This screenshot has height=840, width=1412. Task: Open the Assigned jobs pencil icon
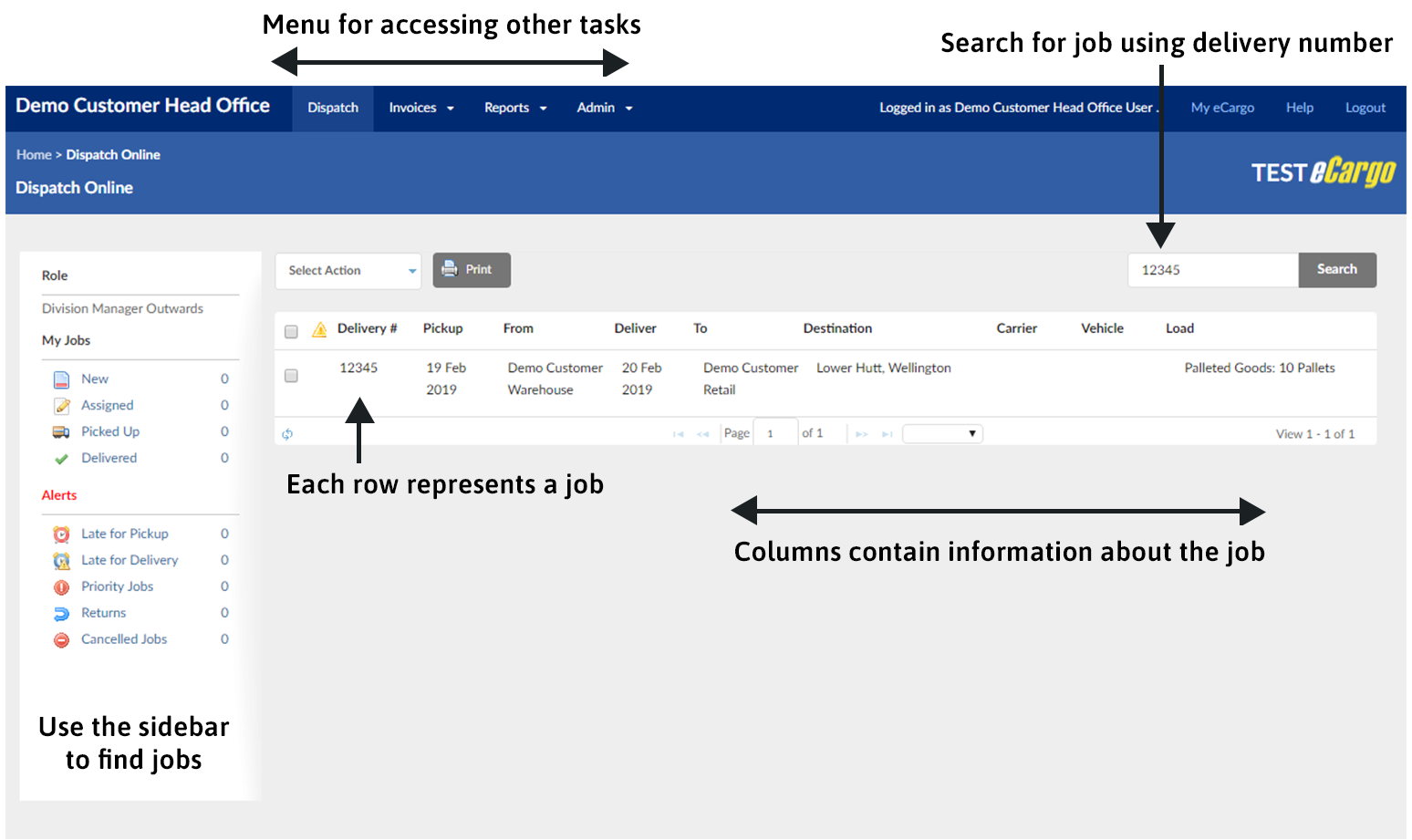(61, 406)
